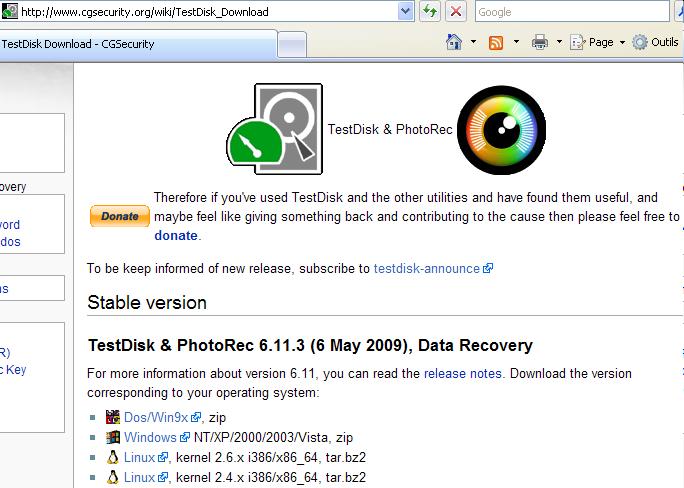This screenshot has height=488, width=684.
Task: Click the orange Donate button
Action: (x=120, y=216)
